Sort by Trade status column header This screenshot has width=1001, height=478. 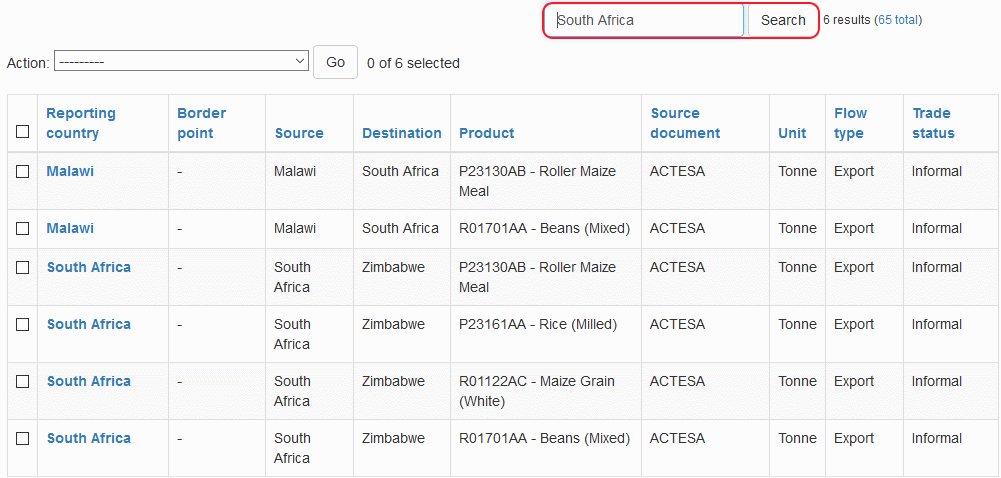(933, 123)
